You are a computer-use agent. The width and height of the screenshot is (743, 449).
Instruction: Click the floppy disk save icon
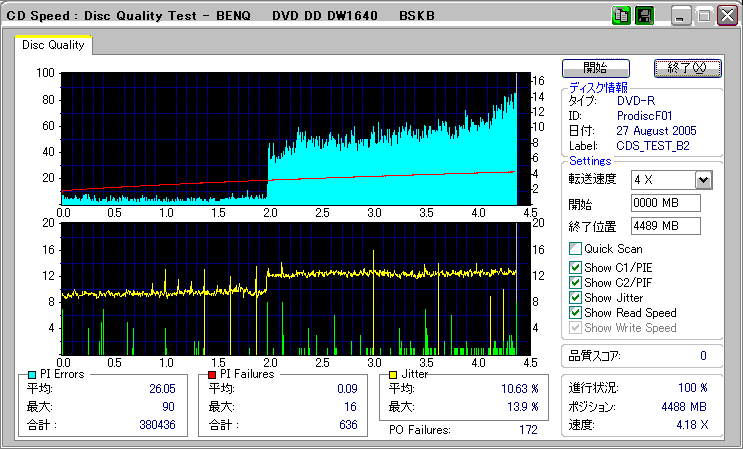pyautogui.click(x=644, y=16)
